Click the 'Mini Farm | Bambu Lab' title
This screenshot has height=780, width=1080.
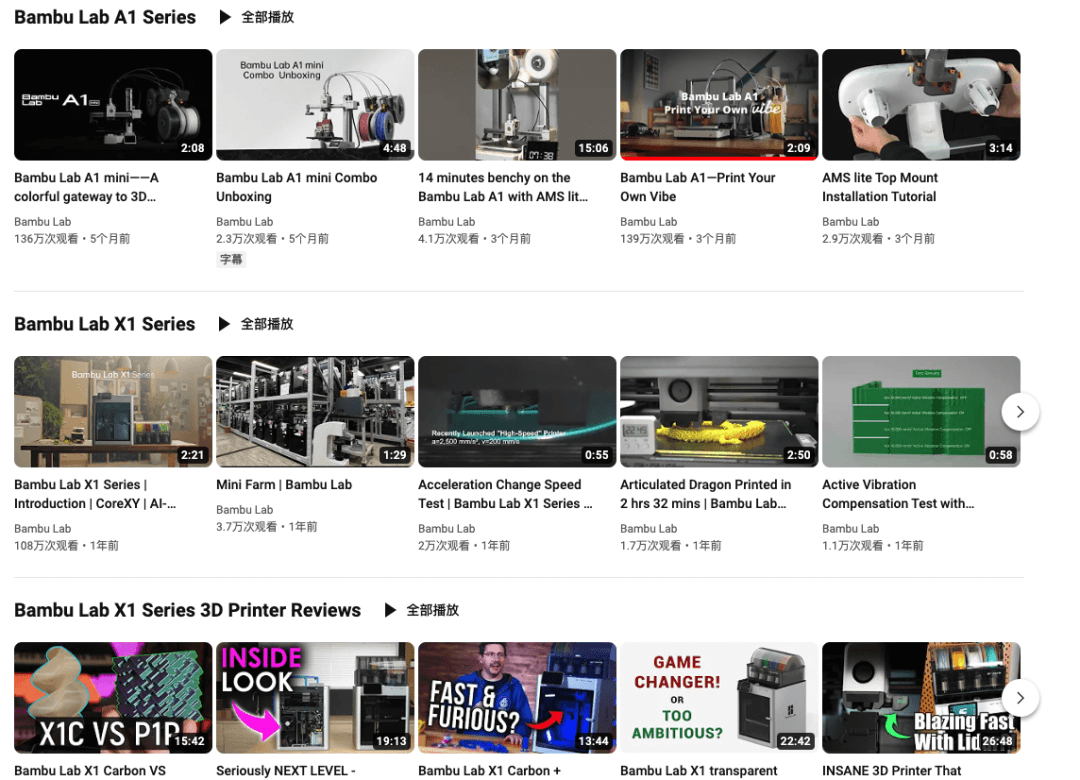click(284, 484)
